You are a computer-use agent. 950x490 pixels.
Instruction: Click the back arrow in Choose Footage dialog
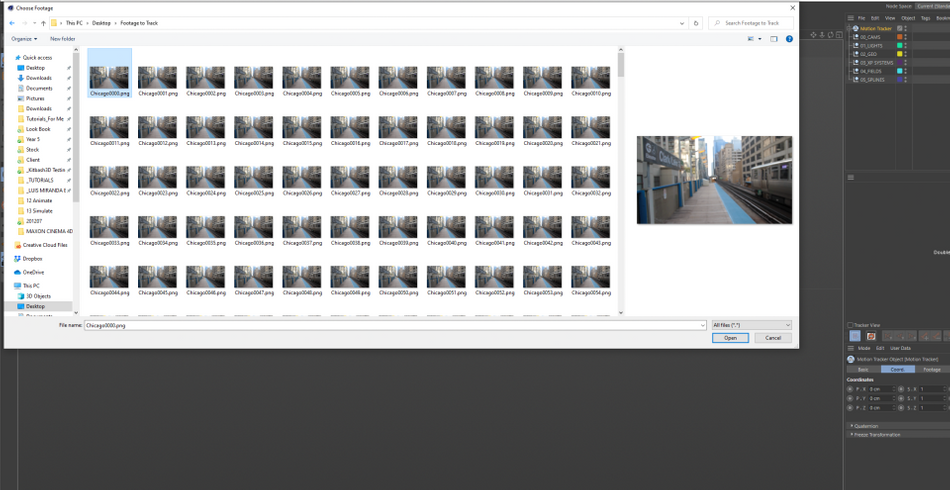[12, 23]
